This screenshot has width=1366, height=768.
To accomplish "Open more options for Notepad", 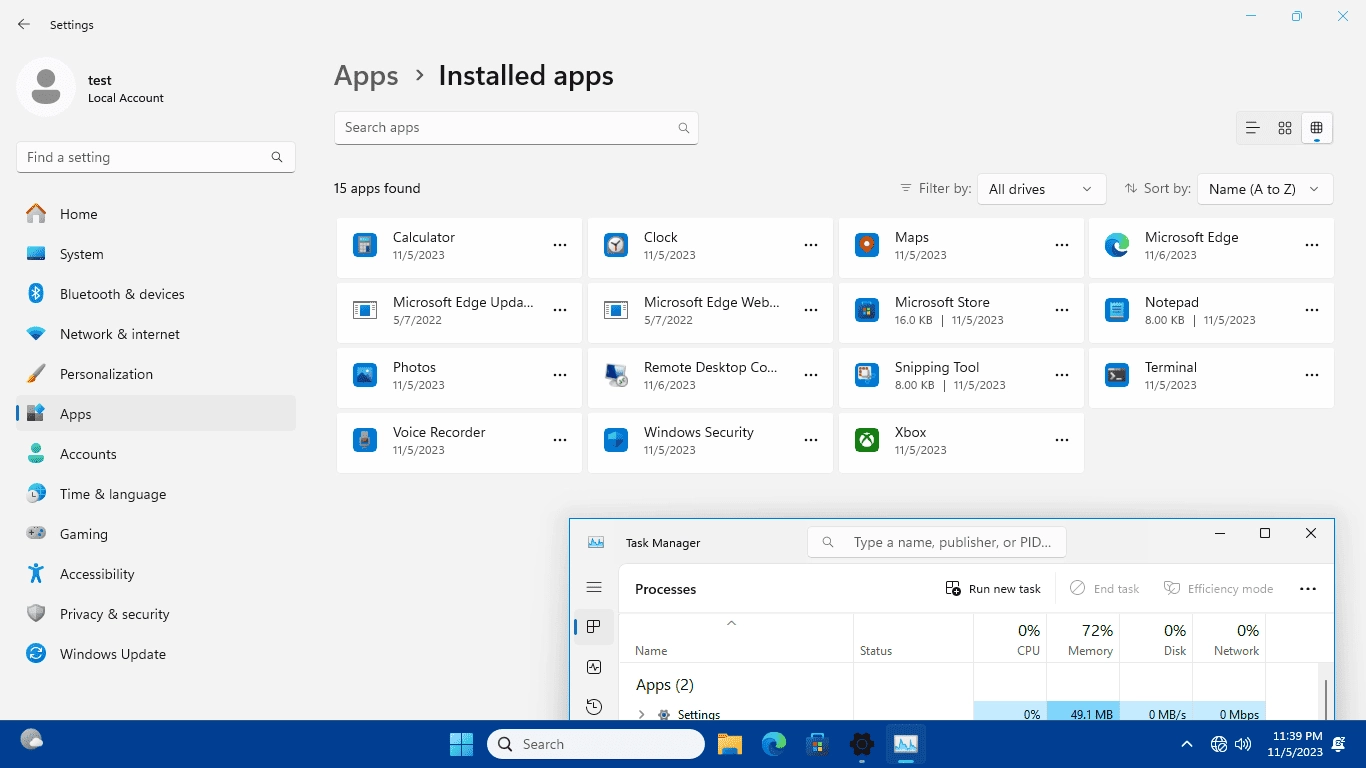I will (1312, 310).
